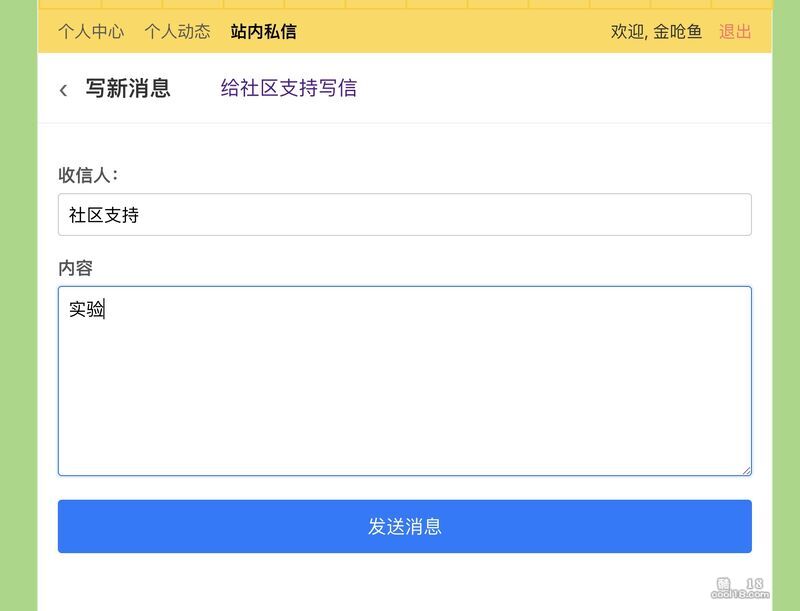Screen dimensions: 800x611
Task: Switch to the 个人动态 tab
Action: click(177, 31)
